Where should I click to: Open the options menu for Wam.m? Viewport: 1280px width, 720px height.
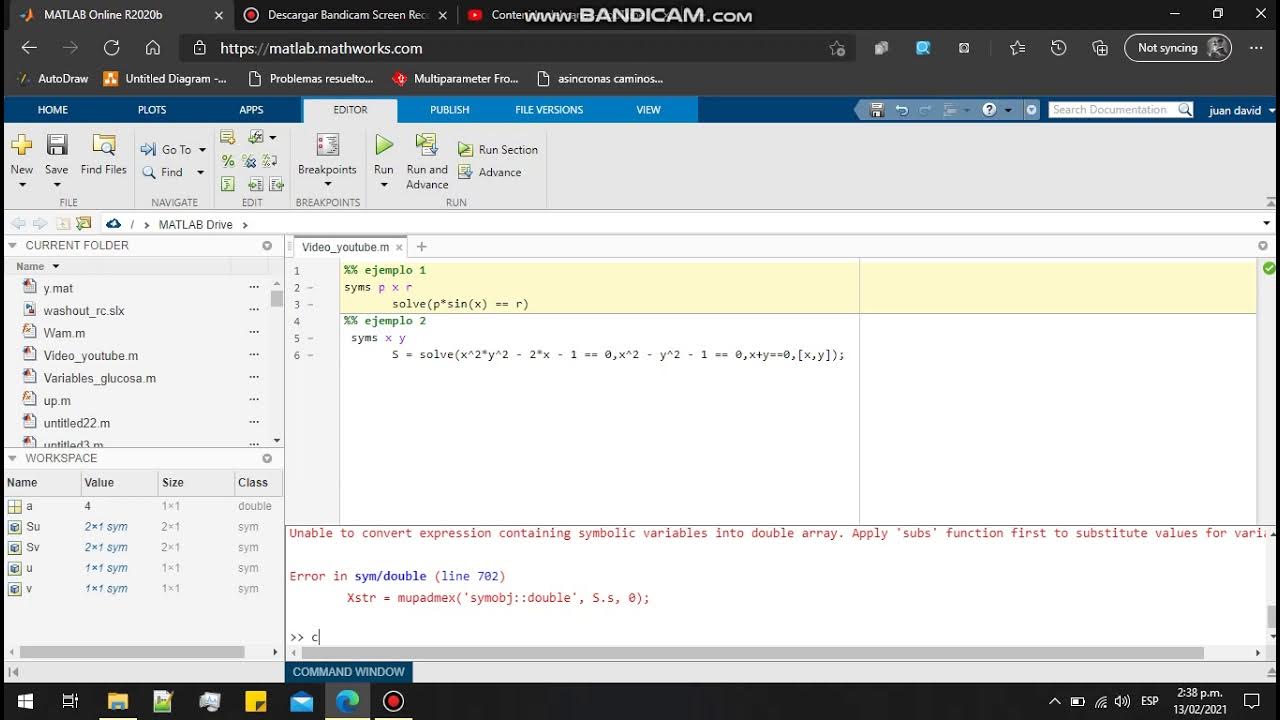click(x=254, y=333)
